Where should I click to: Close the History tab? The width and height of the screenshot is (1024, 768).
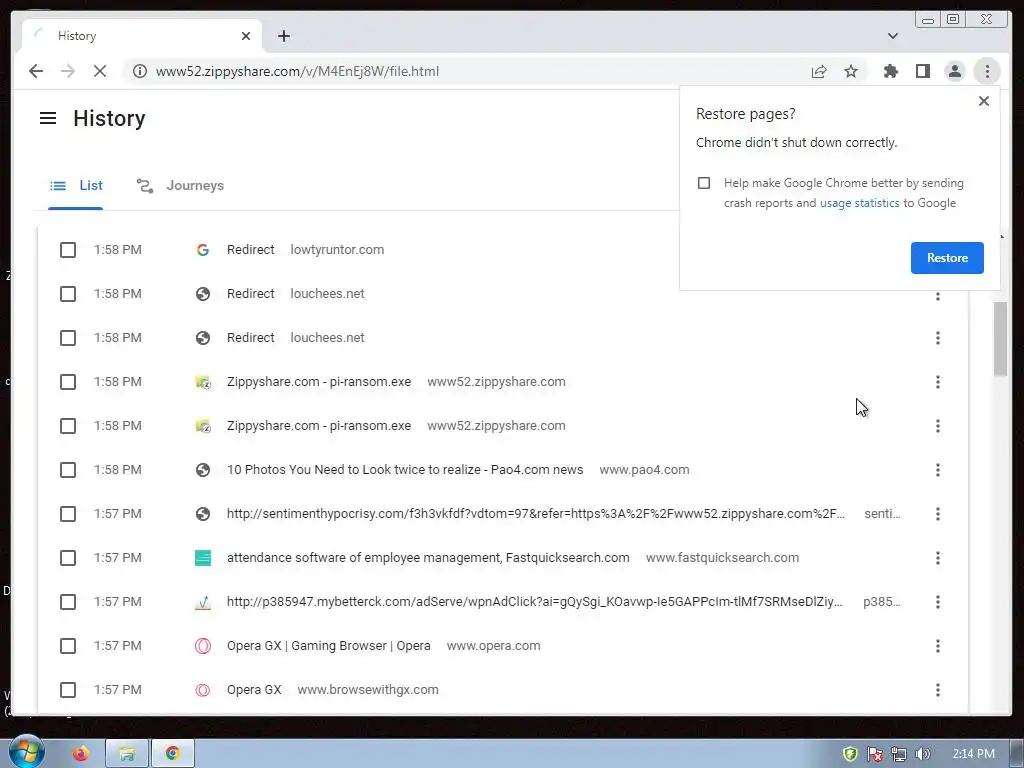(246, 36)
